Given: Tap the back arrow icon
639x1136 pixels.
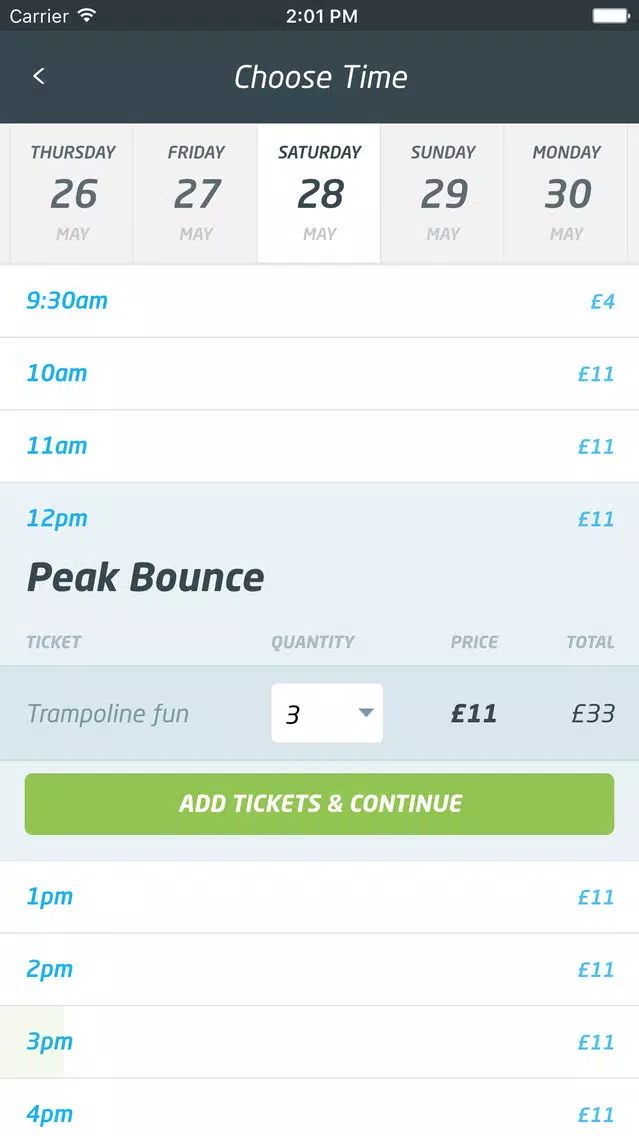Looking at the screenshot, I should pos(39,76).
